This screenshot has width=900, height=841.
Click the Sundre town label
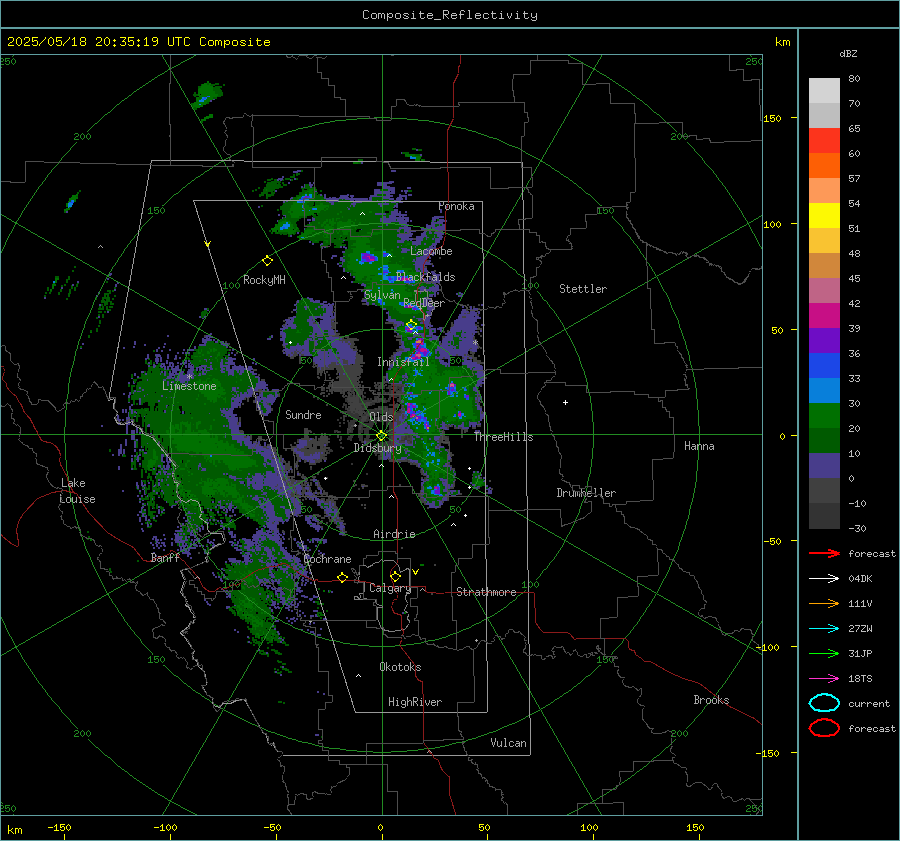tap(303, 414)
